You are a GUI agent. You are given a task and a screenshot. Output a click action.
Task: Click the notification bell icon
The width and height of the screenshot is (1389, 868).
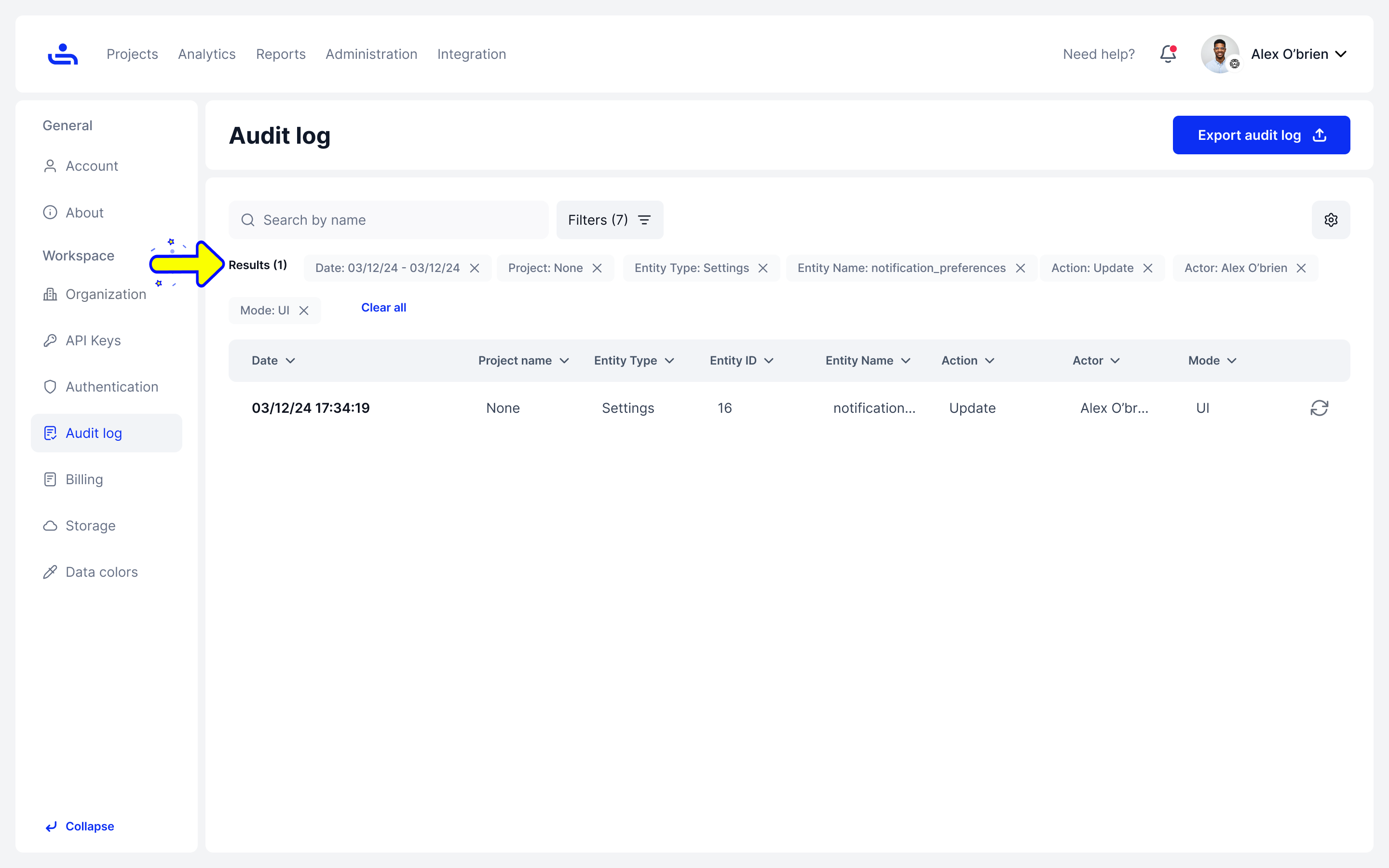pos(1168,54)
